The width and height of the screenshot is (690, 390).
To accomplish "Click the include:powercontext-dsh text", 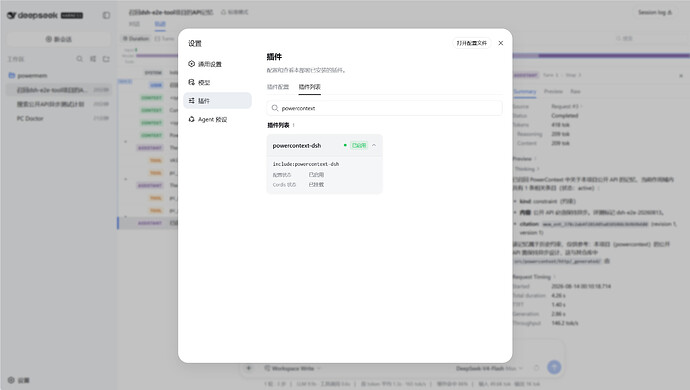I will coord(306,164).
